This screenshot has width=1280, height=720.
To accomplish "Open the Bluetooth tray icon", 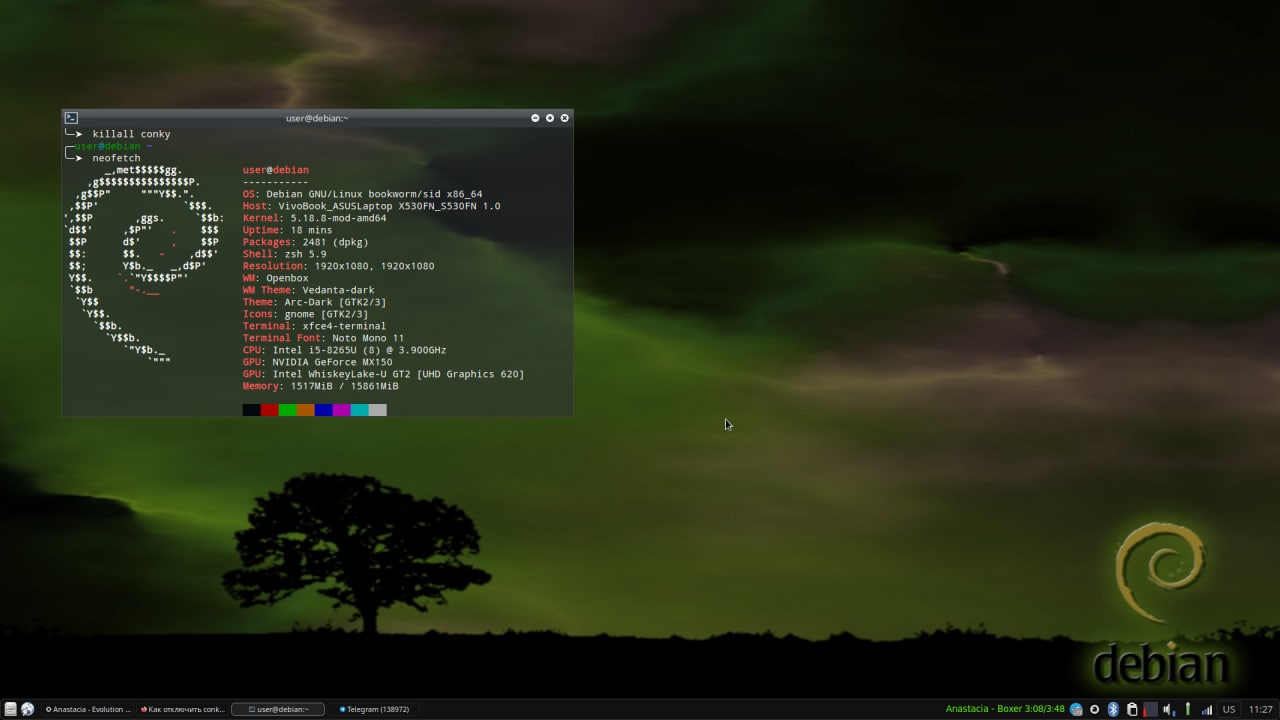I will point(1113,709).
